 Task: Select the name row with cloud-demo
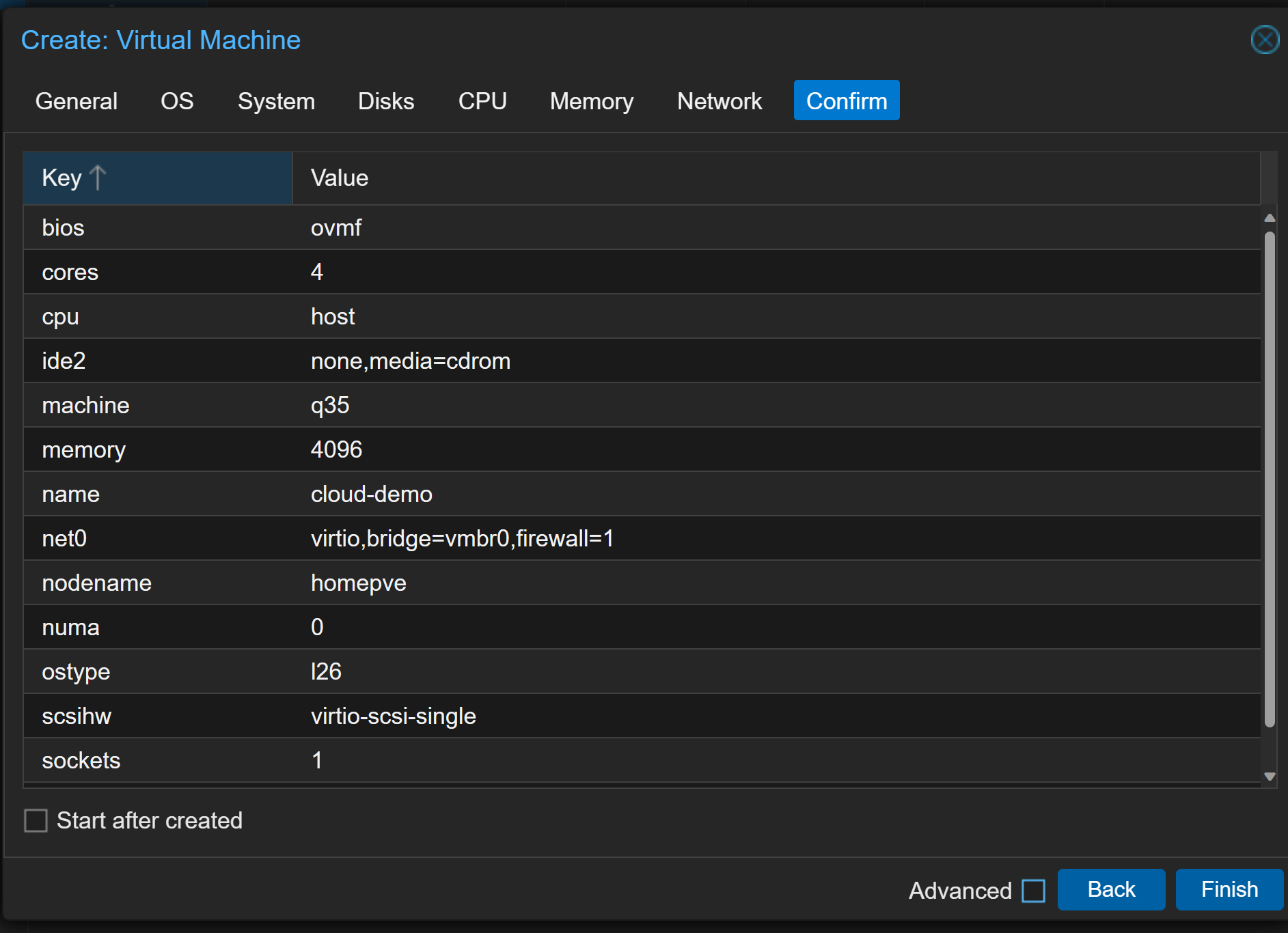(641, 494)
